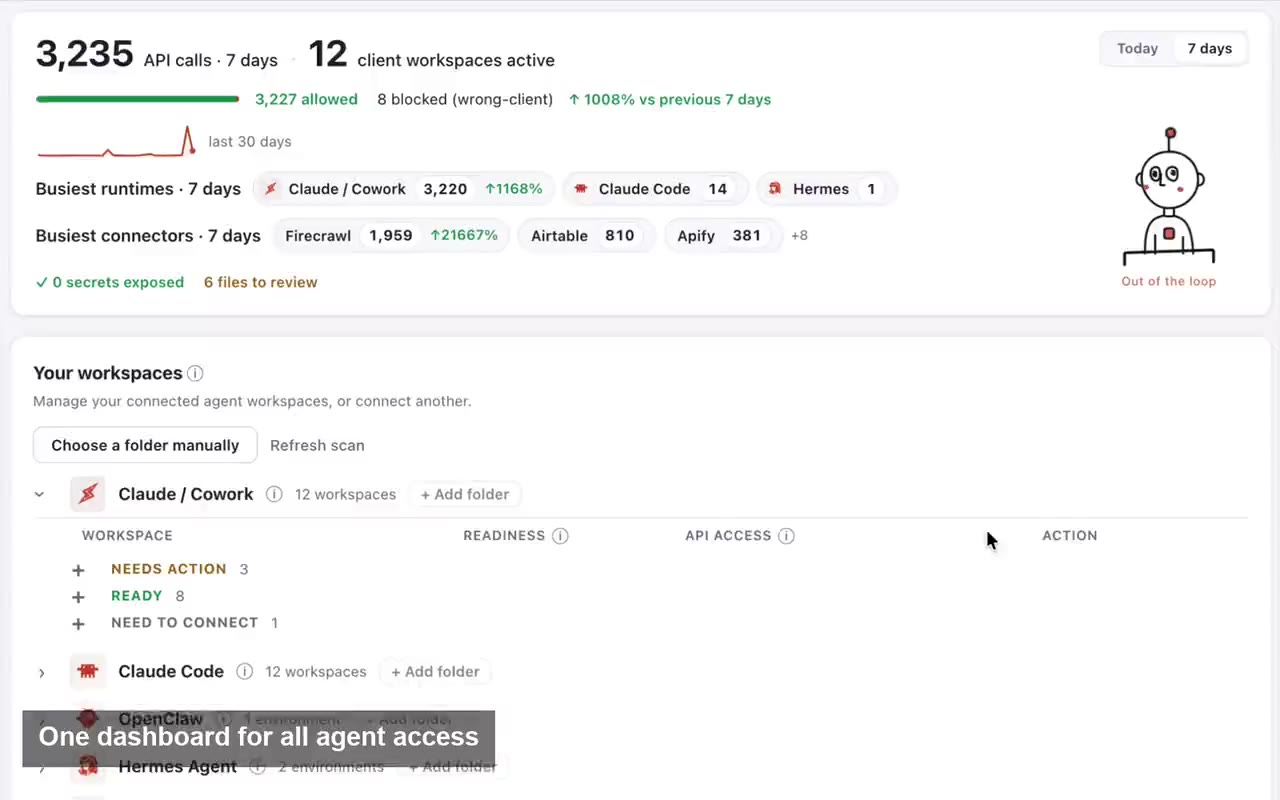The height and width of the screenshot is (800, 1280).
Task: Click the Hermes Agent section logo icon
Action: point(88,767)
